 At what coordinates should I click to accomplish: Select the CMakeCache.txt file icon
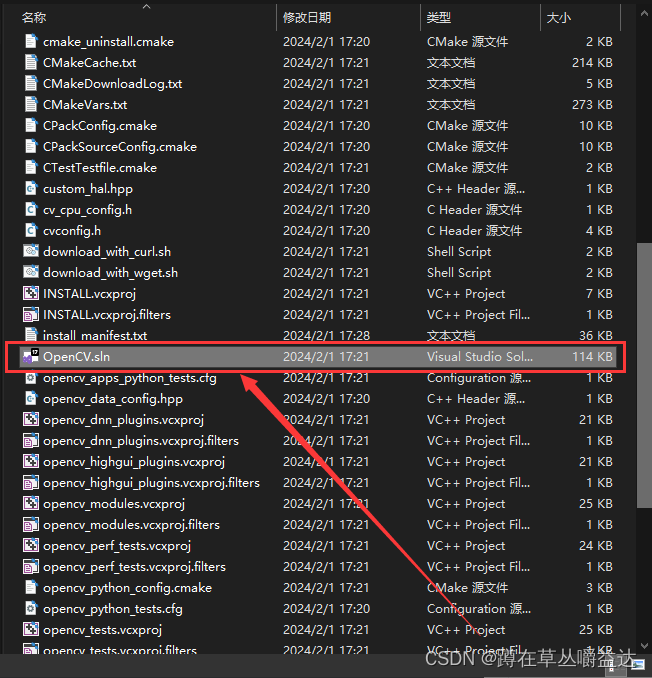(x=31, y=63)
